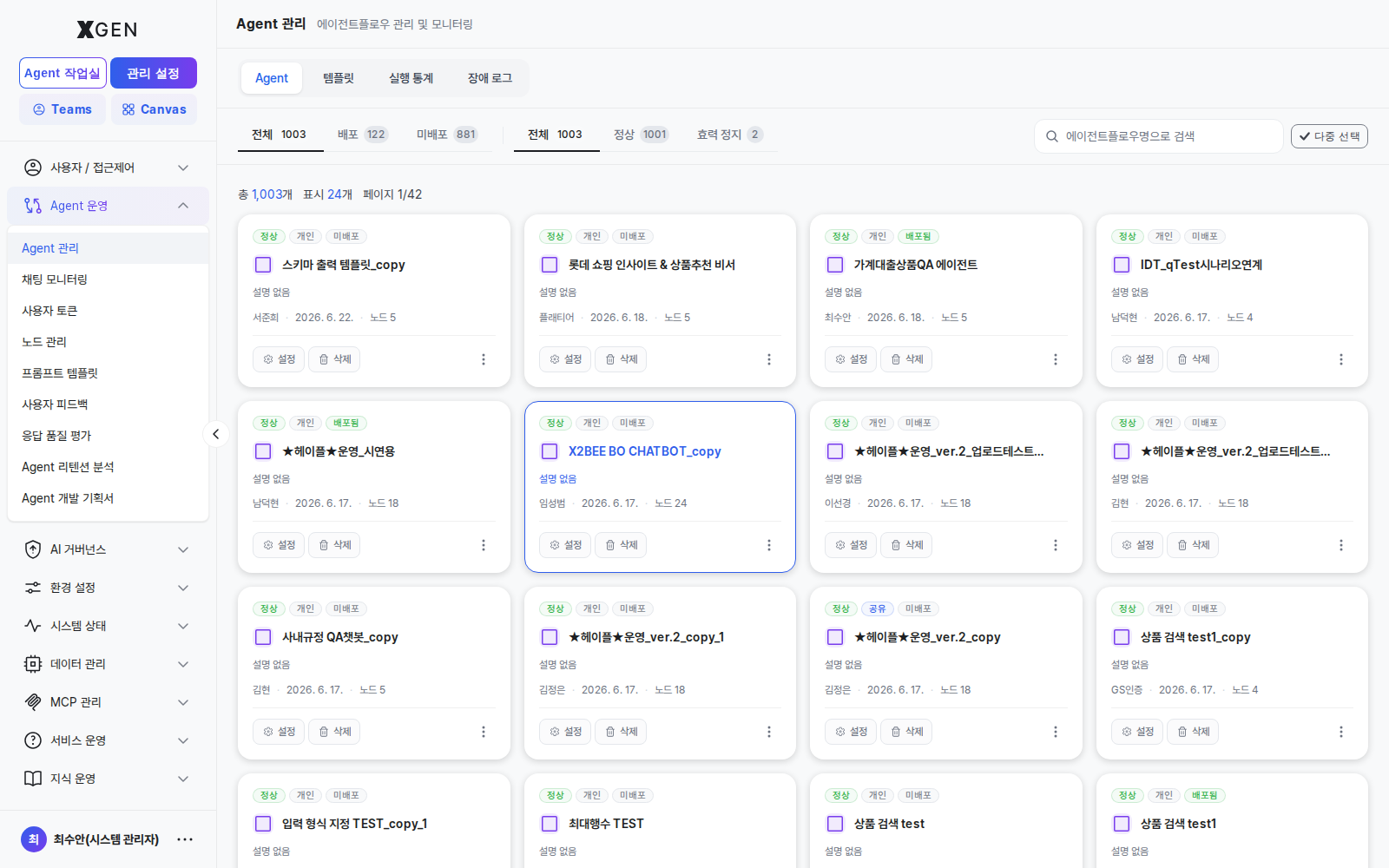Viewport: 1389px width, 868px height.
Task: Expand the 시스템 상태 section
Action: (x=108, y=626)
